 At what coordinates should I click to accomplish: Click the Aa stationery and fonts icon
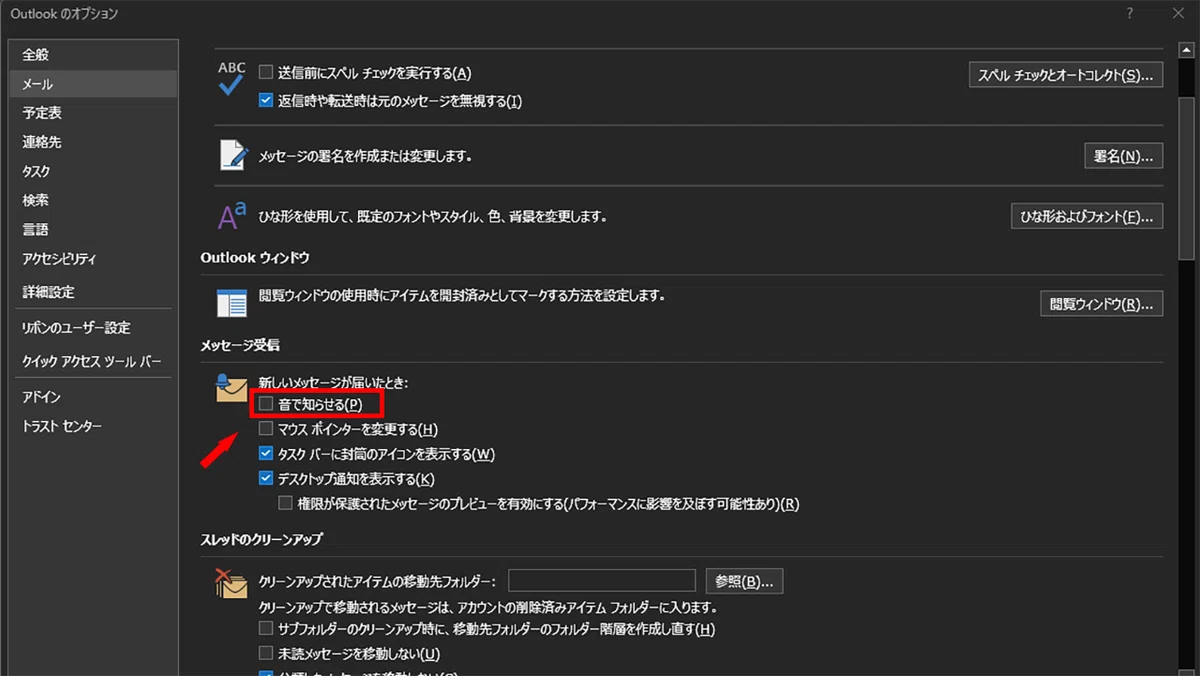(232, 215)
